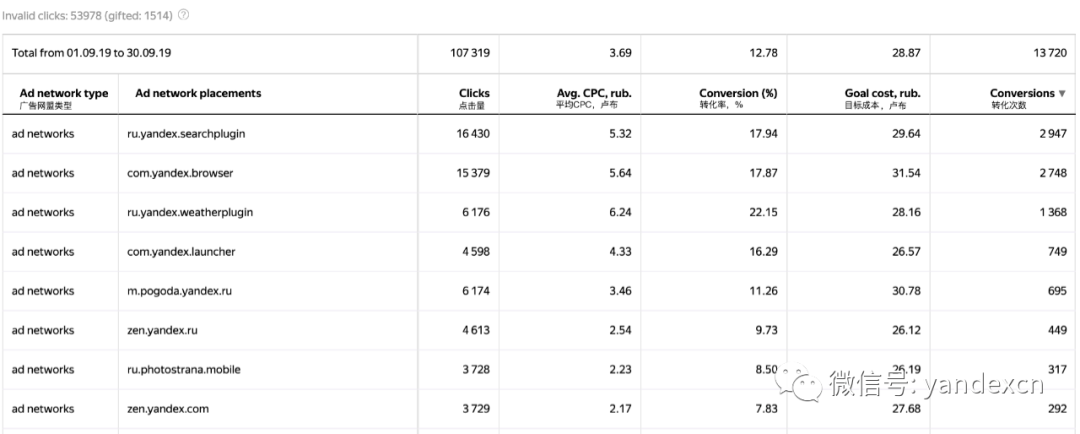Open m.pogoda.yandex.ru placement
Image resolution: width=1080 pixels, height=434 pixels.
[x=180, y=291]
